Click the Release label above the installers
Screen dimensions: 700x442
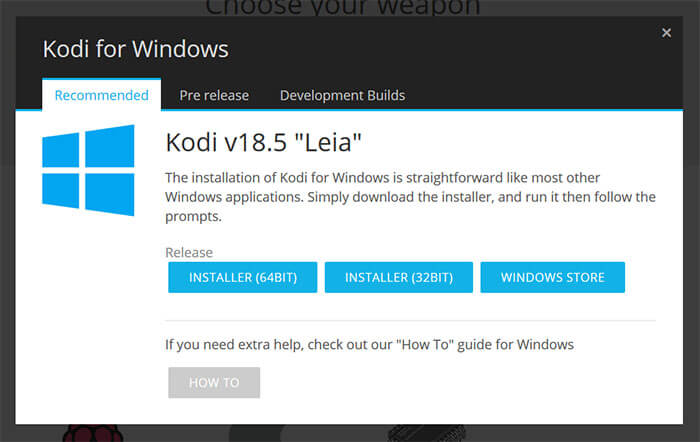189,252
